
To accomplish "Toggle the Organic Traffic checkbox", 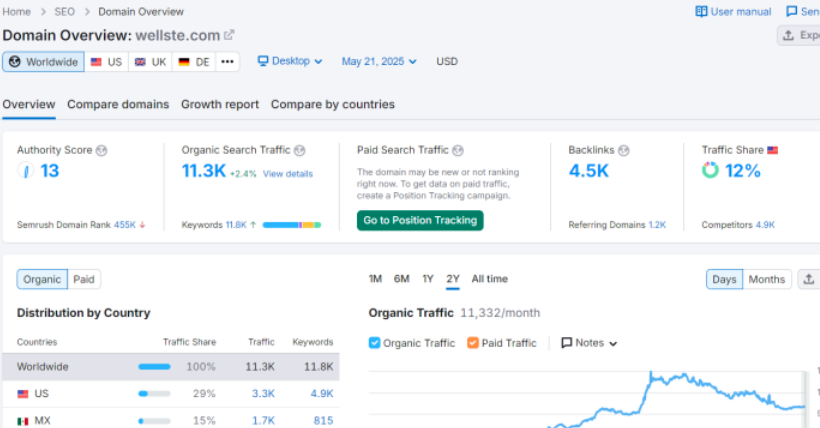I will (x=374, y=343).
